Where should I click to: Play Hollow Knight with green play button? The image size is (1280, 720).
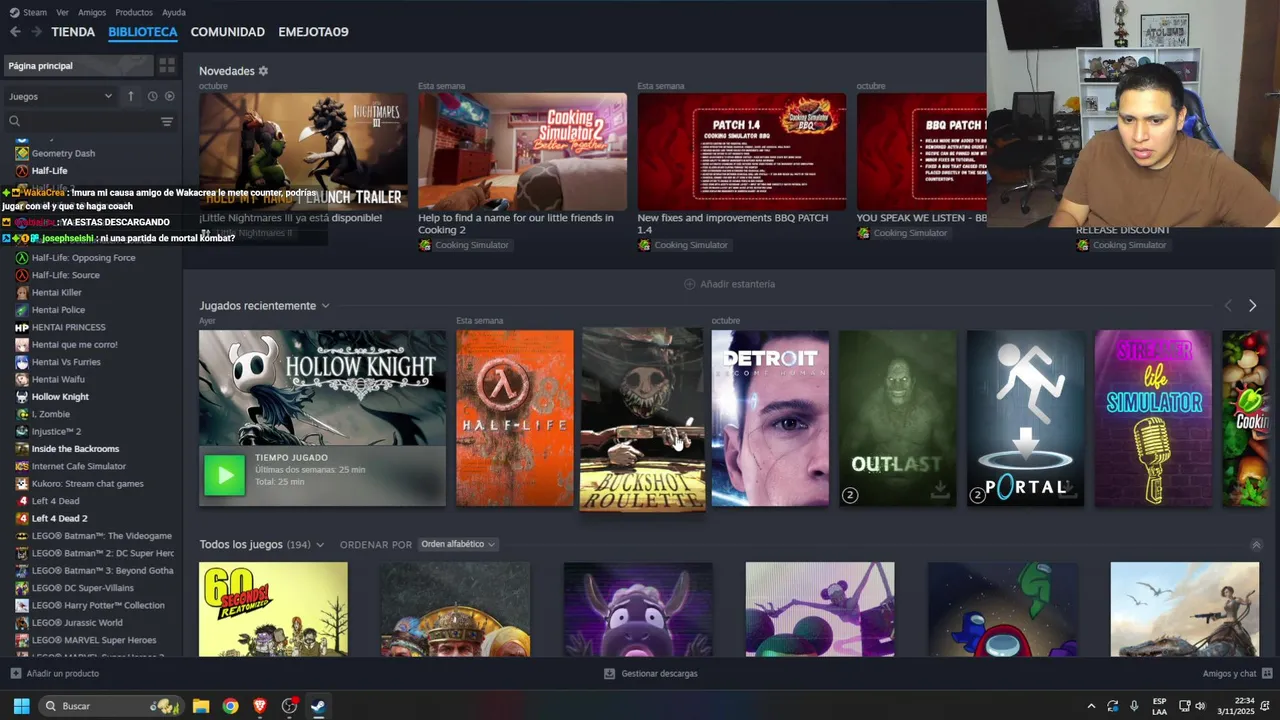pyautogui.click(x=224, y=475)
